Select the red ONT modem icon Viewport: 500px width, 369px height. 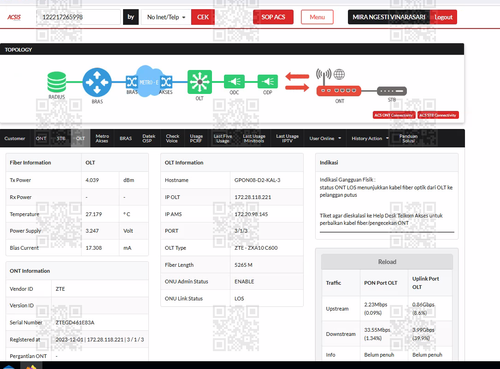click(x=339, y=91)
